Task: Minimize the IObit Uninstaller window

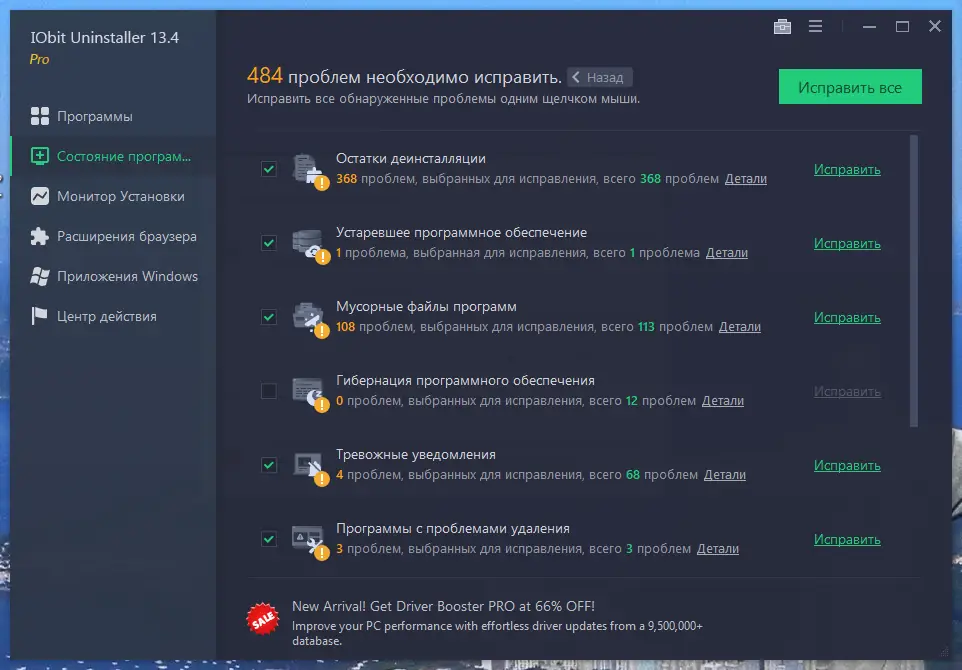Action: 869,26
